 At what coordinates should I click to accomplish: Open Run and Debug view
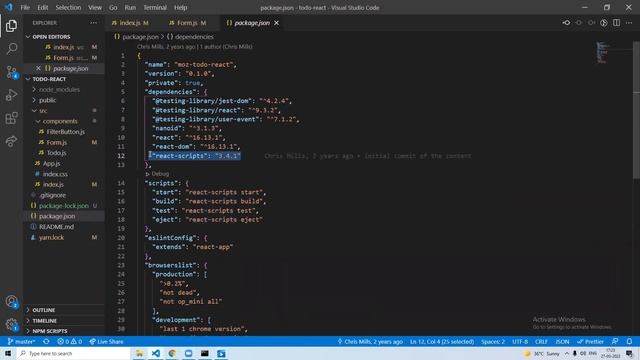coord(11,95)
